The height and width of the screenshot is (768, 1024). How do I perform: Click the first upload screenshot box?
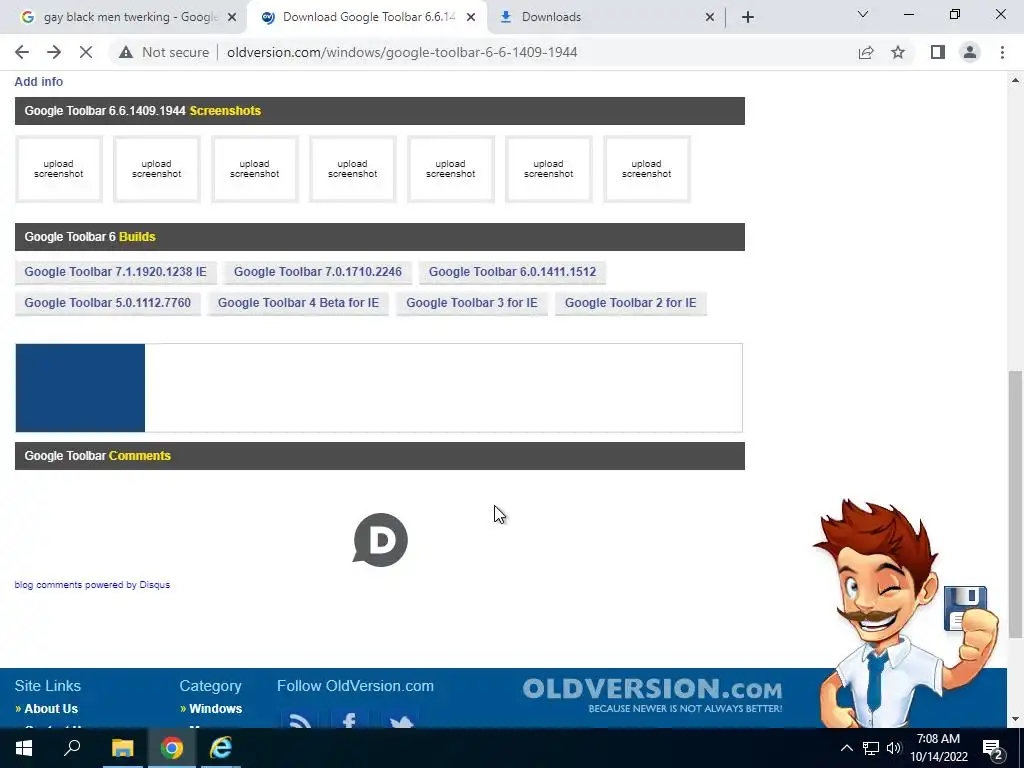pos(59,169)
